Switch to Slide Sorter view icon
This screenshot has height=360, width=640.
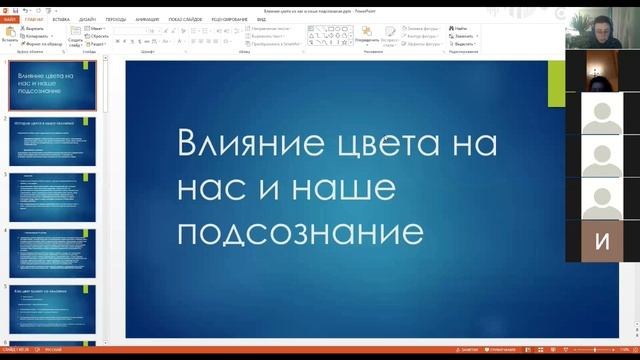click(x=540, y=350)
